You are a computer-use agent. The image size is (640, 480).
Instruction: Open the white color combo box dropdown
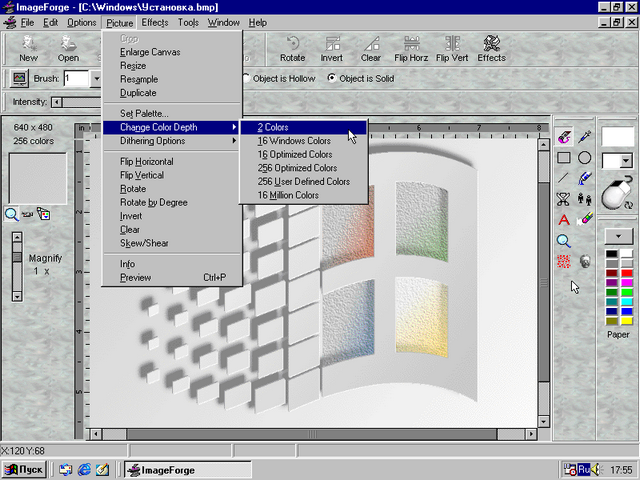pyautogui.click(x=625, y=161)
